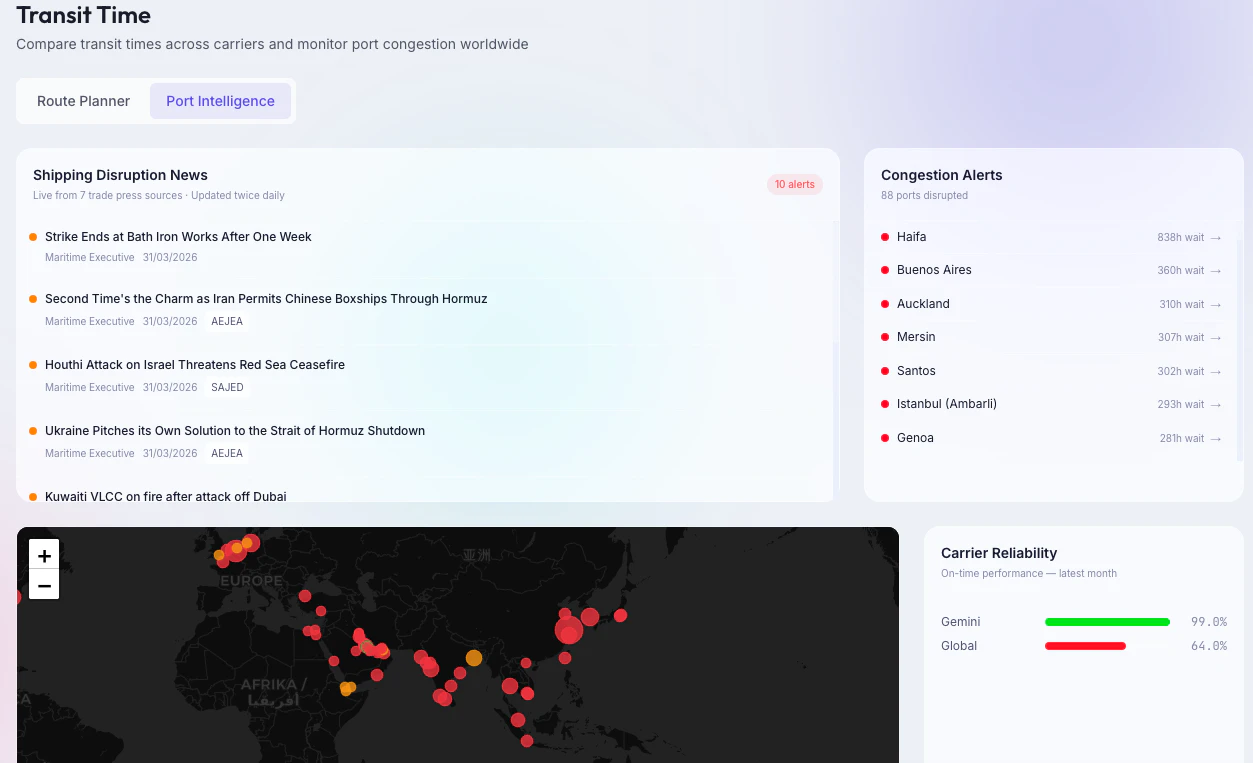
Task: Click the Shipping Disruption News heading
Action: point(120,175)
